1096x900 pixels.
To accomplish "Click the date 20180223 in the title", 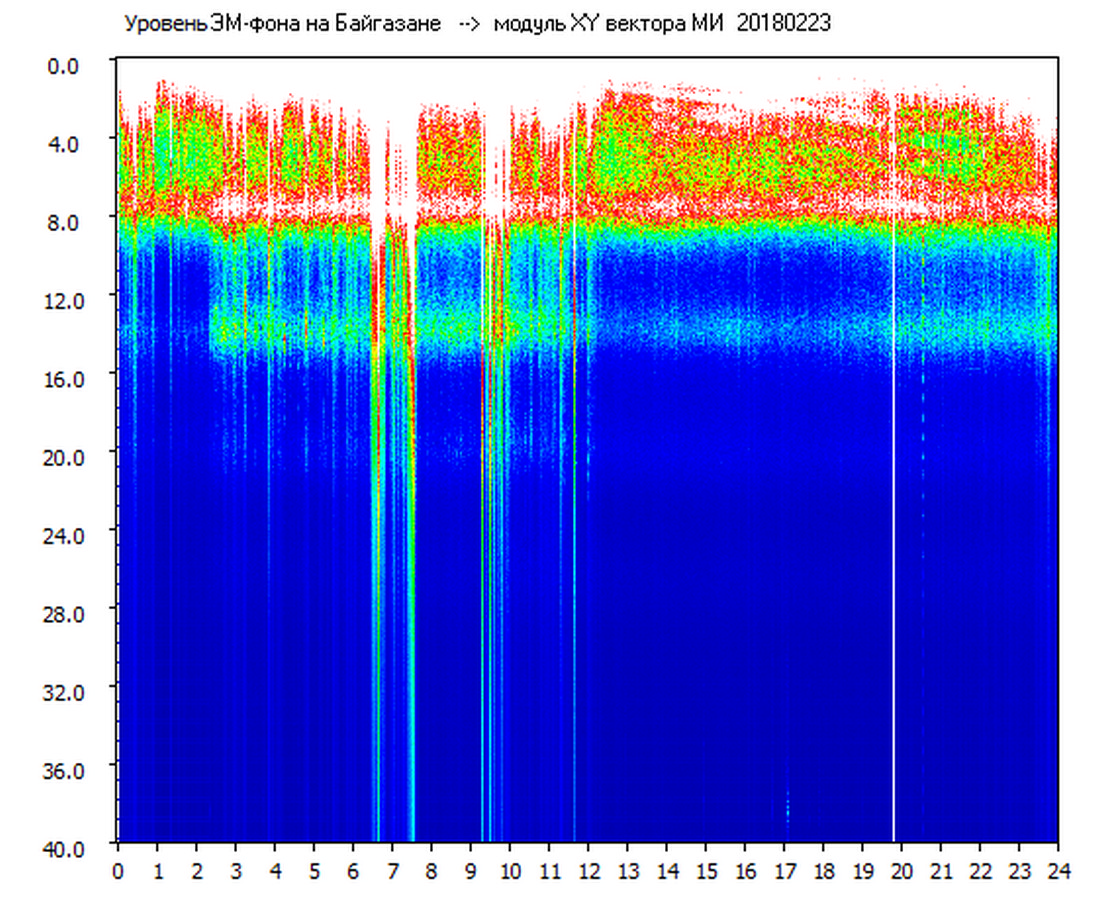I will [783, 24].
